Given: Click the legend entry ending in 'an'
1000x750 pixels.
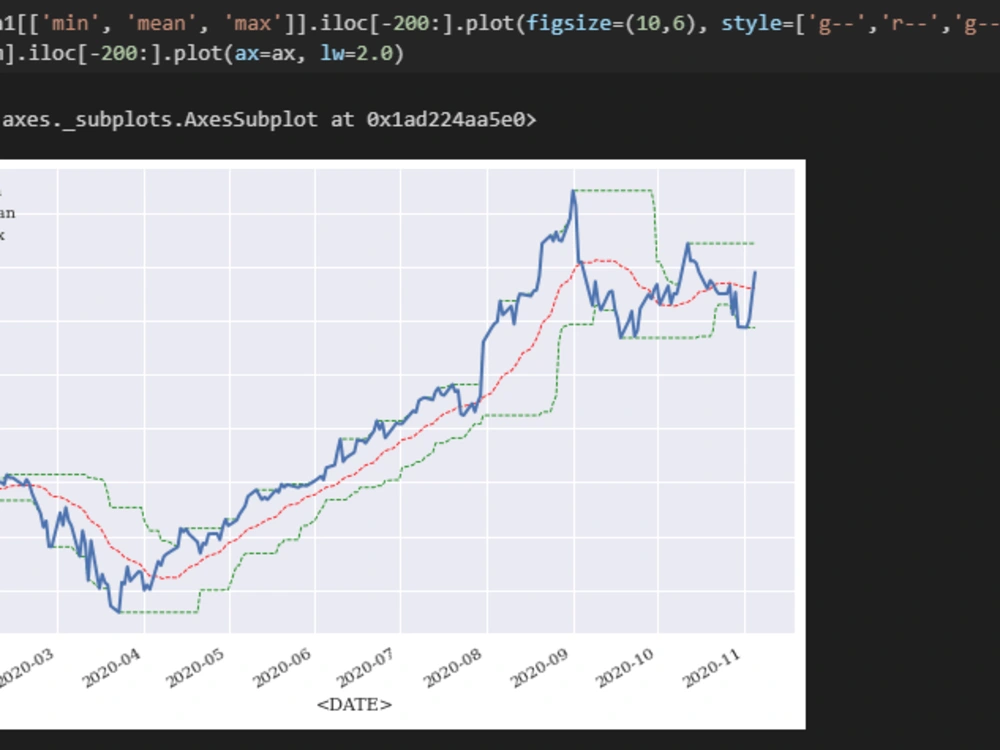Looking at the screenshot, I should pos(8,212).
